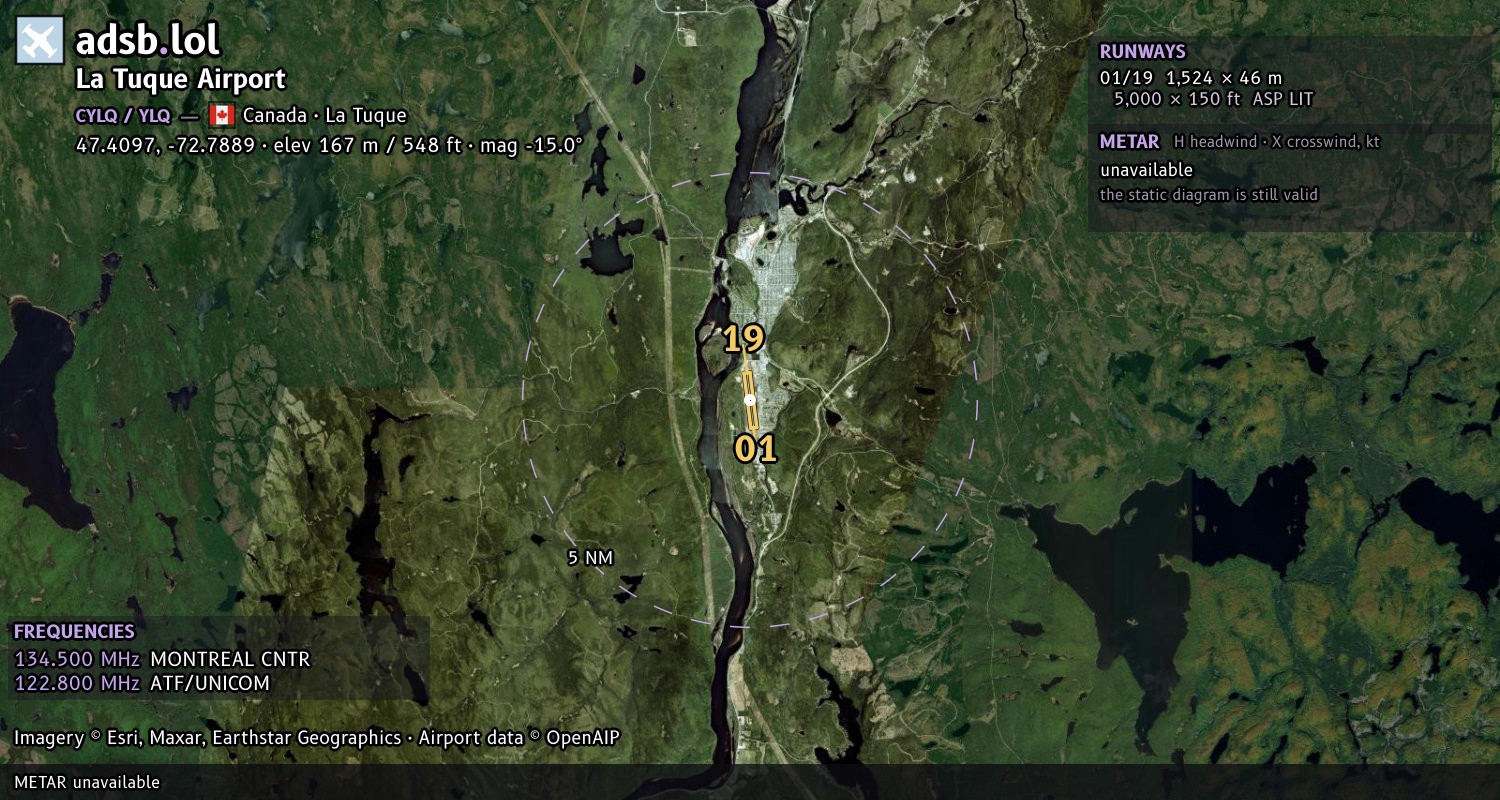1500x800 pixels.
Task: Click the "METAR unavailable" status bar text
Action: pos(87,782)
